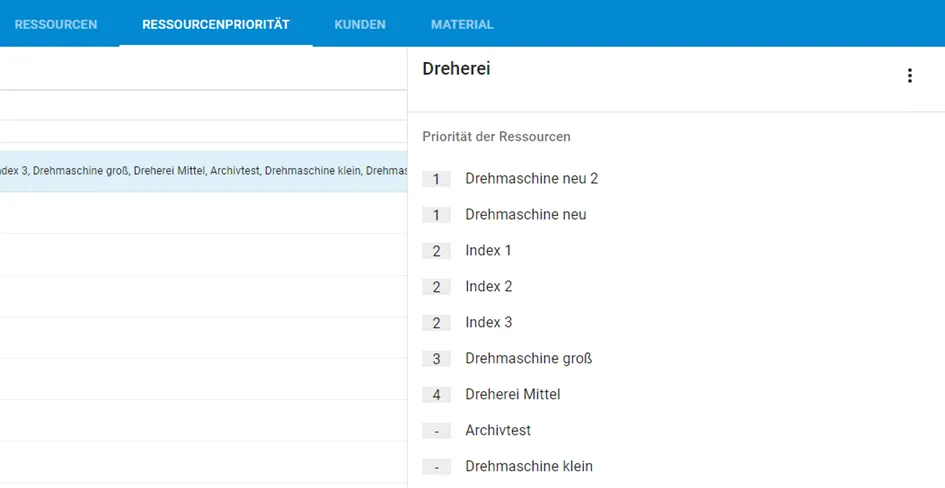Click priority box of Drehmaschine groß
This screenshot has width=945, height=488.
tap(436, 359)
